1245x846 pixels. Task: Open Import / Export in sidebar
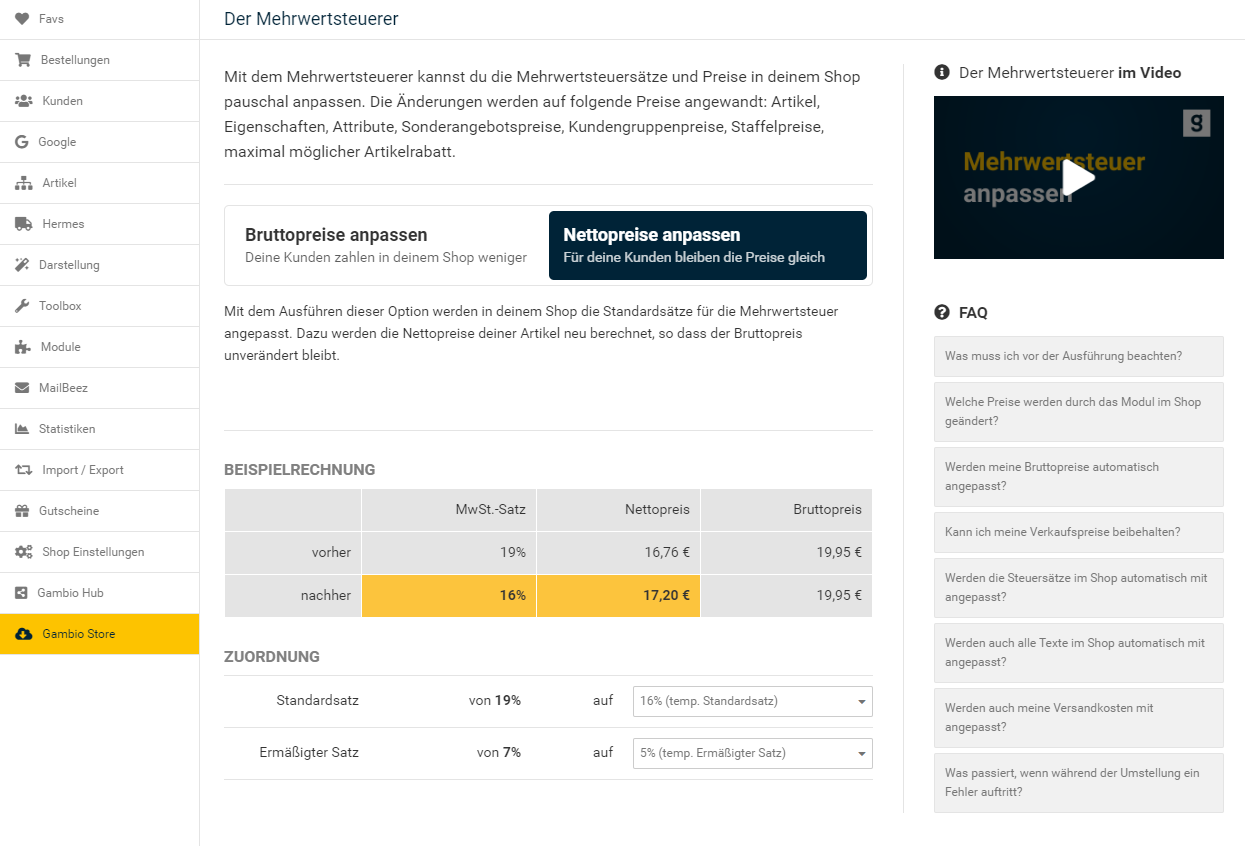point(82,470)
